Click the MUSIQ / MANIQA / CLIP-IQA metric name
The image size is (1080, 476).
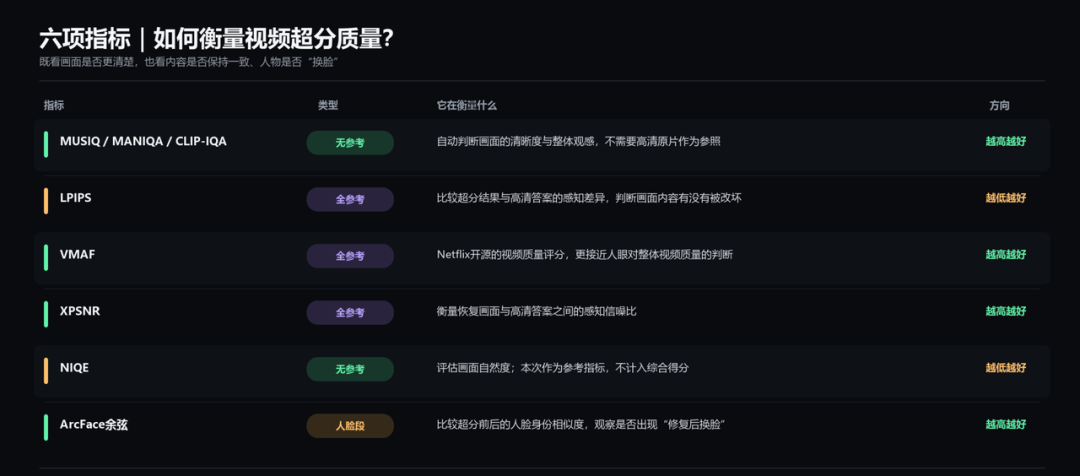[x=143, y=141]
